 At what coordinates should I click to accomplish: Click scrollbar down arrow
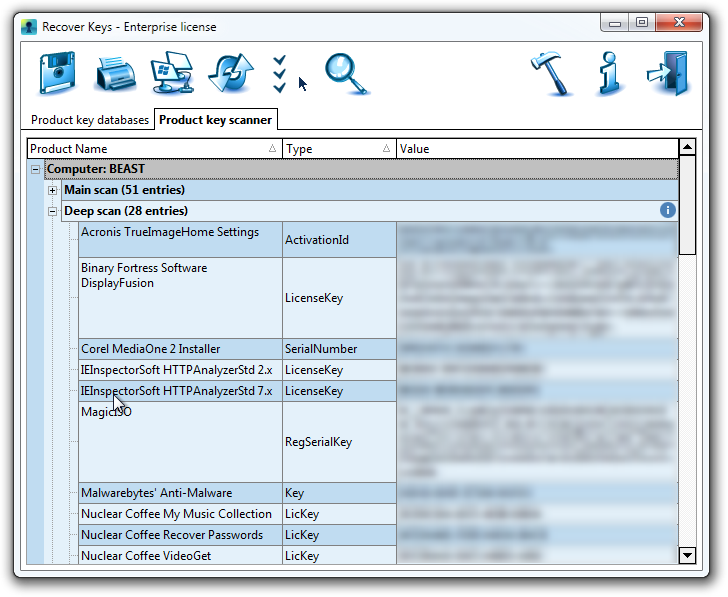click(687, 555)
